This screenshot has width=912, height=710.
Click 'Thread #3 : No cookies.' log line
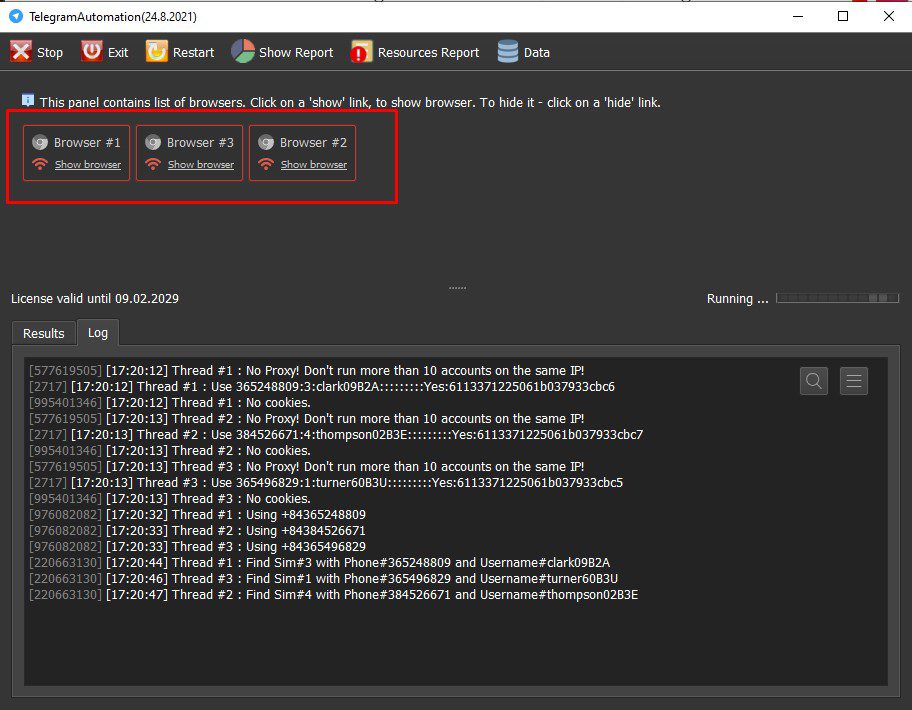(170, 498)
